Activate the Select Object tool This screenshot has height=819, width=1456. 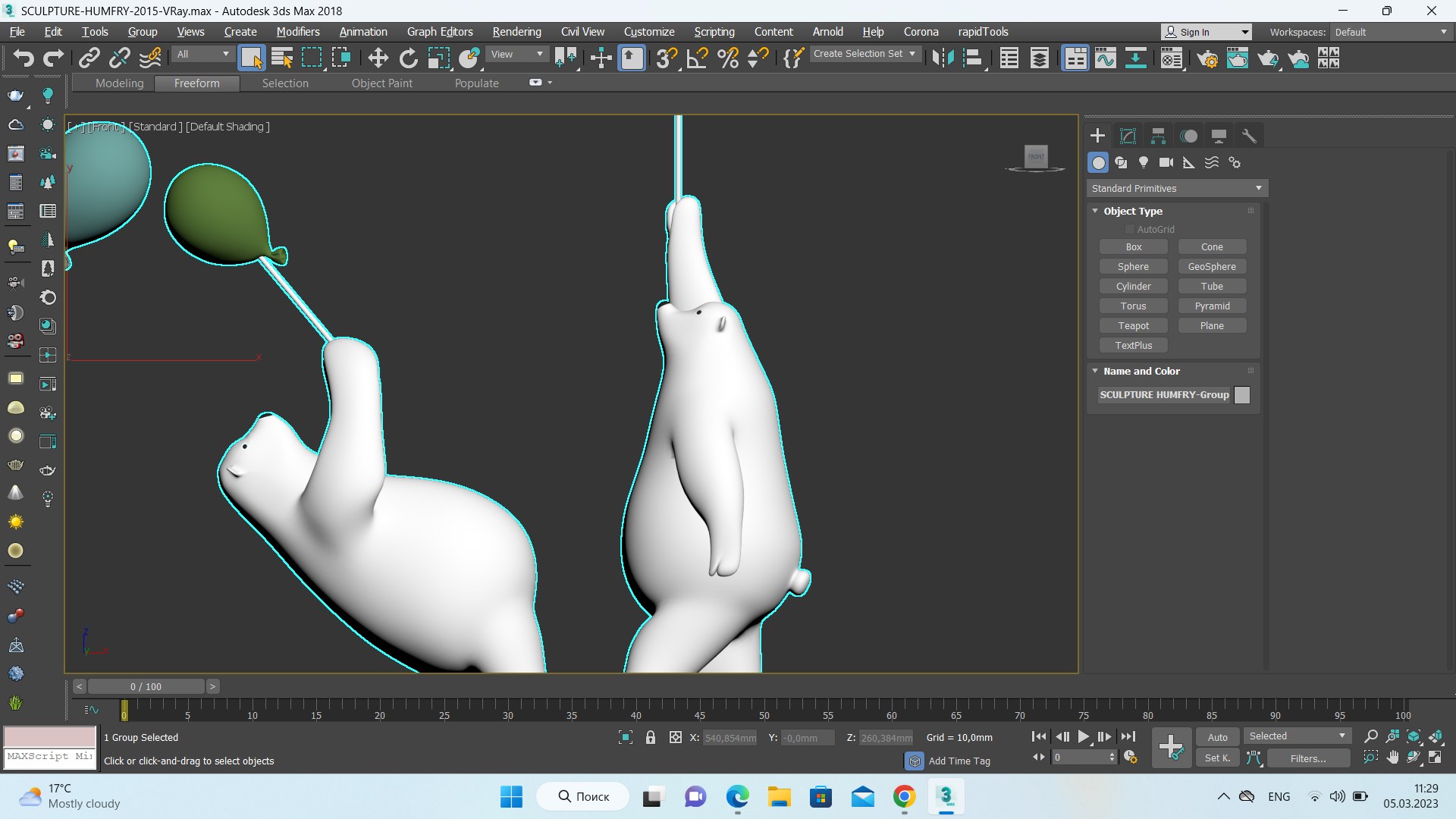pyautogui.click(x=251, y=58)
